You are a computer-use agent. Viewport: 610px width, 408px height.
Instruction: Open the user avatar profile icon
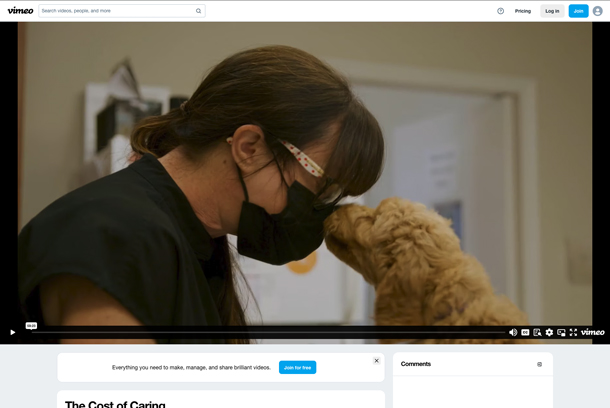click(598, 11)
